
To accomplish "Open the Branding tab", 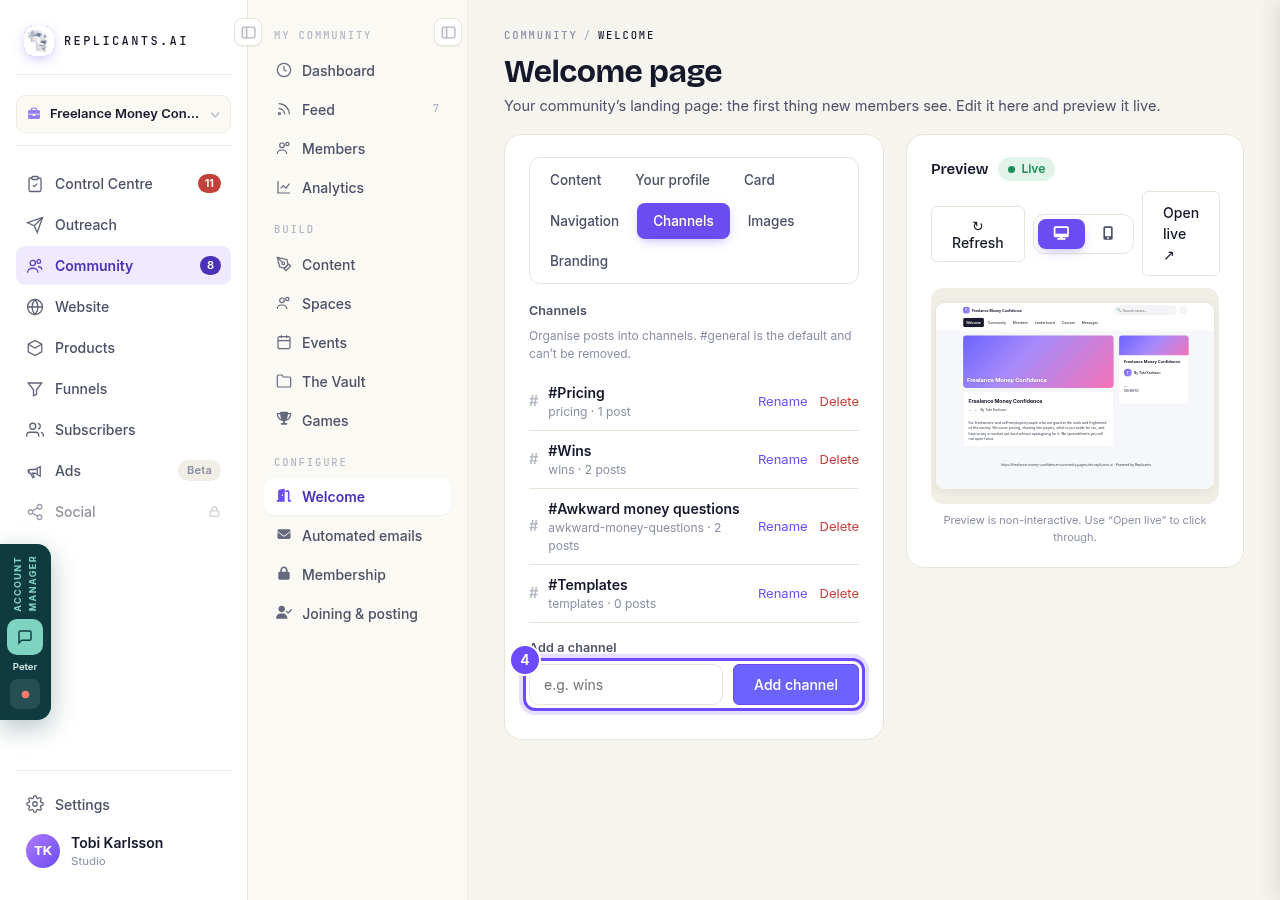I will [x=579, y=261].
